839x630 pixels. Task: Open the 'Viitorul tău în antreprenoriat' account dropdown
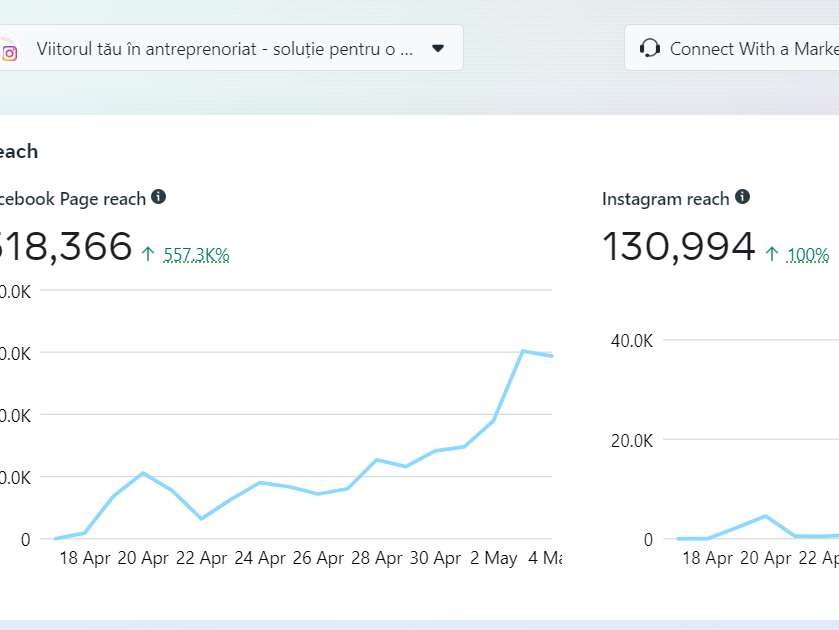[225, 48]
